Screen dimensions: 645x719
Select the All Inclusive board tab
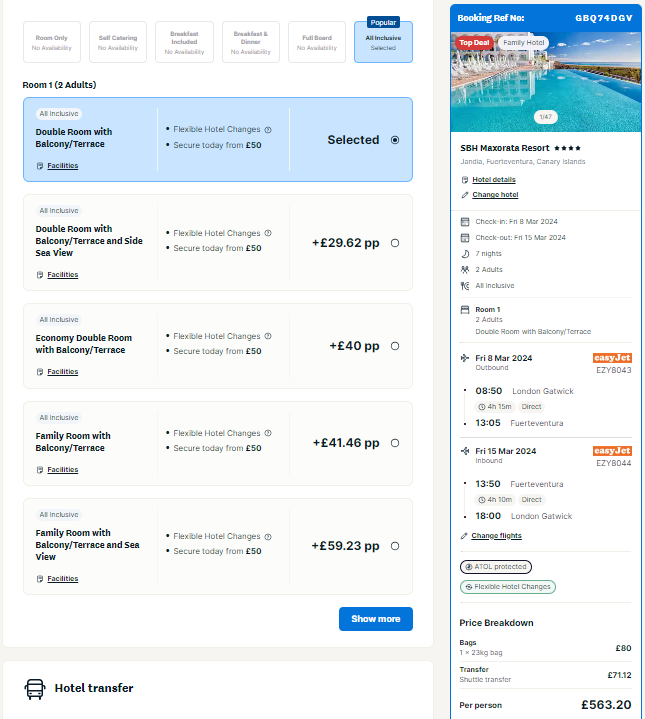point(383,42)
